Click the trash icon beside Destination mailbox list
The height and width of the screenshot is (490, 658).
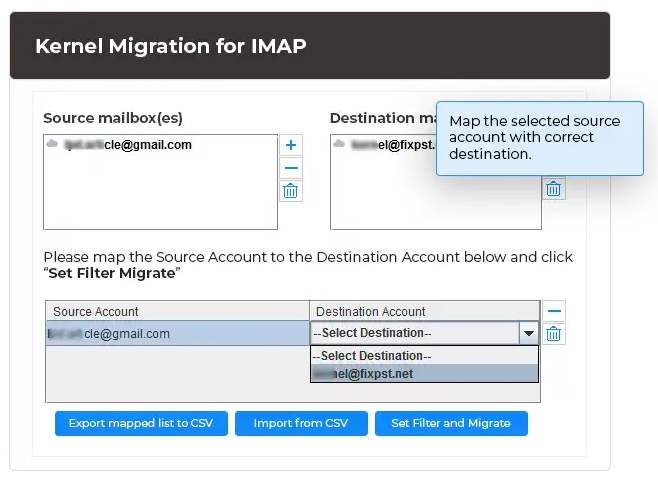tap(554, 187)
